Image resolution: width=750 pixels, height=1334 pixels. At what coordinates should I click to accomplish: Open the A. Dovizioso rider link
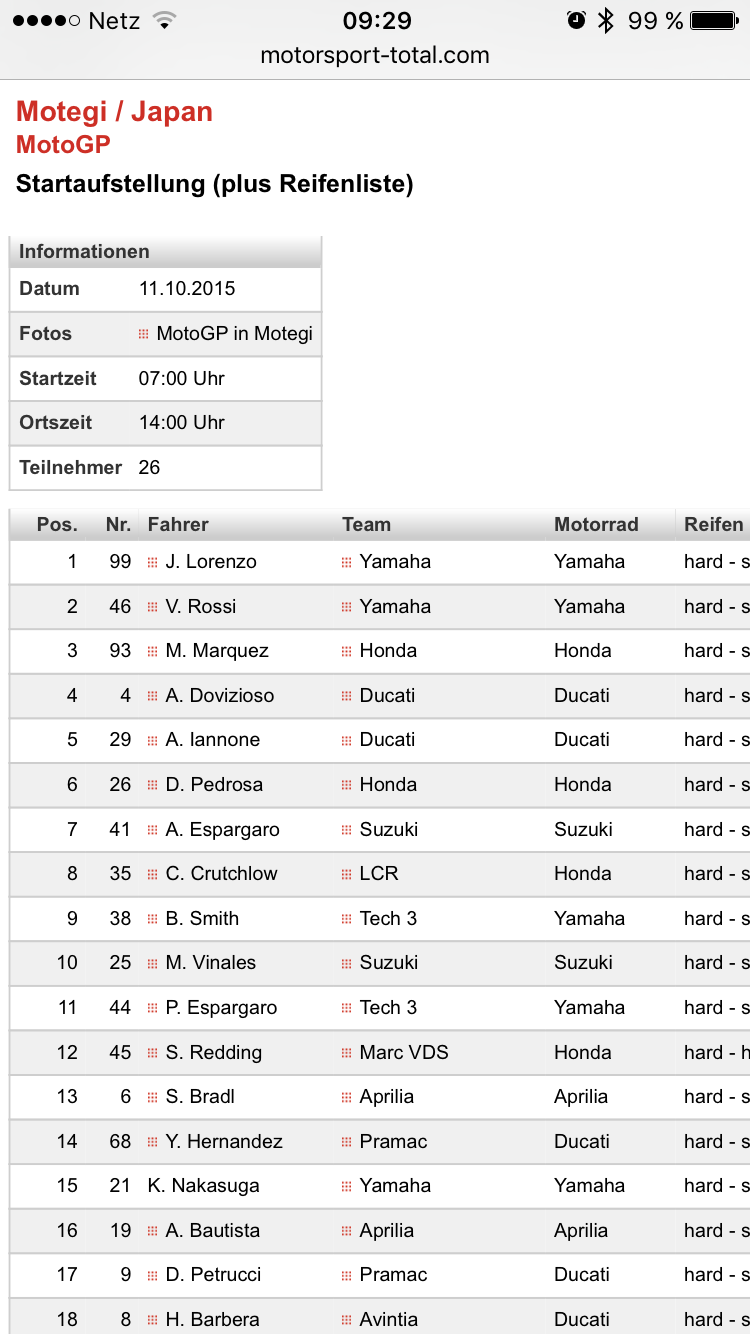[219, 696]
